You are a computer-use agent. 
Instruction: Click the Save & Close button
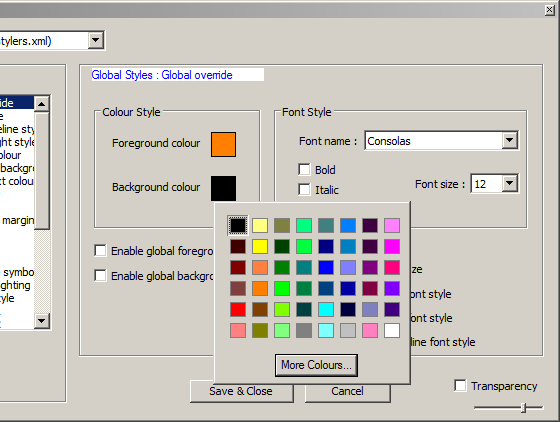pos(241,392)
